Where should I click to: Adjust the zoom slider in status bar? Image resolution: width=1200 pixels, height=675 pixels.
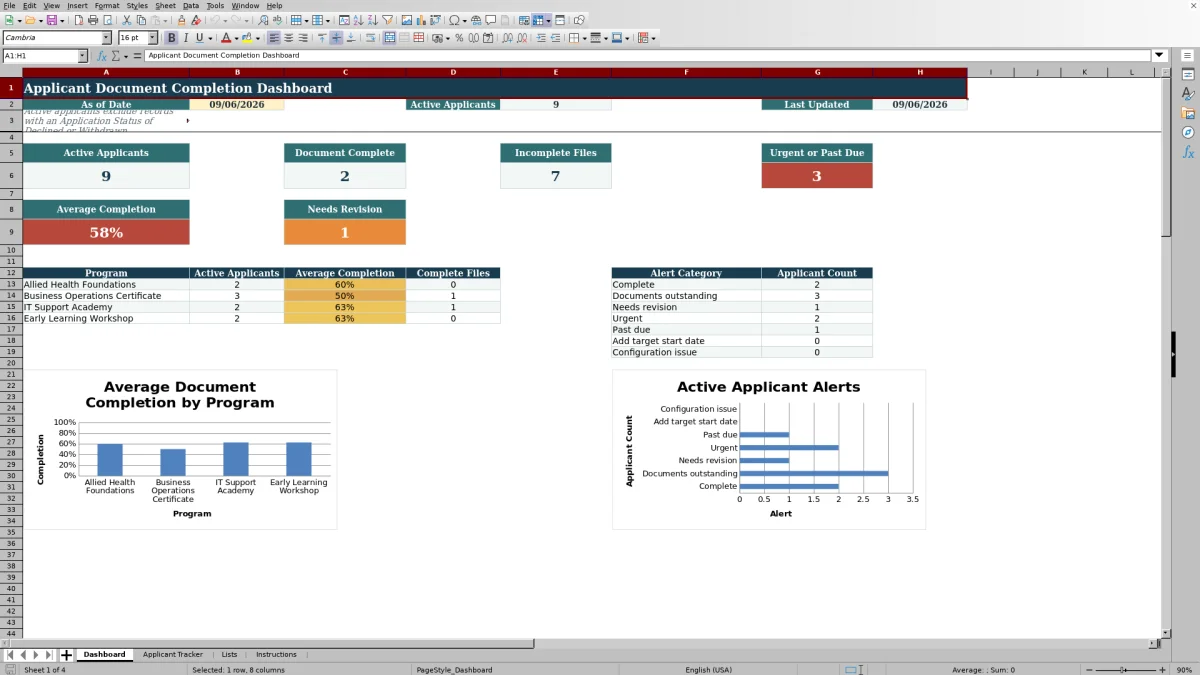tap(1124, 670)
